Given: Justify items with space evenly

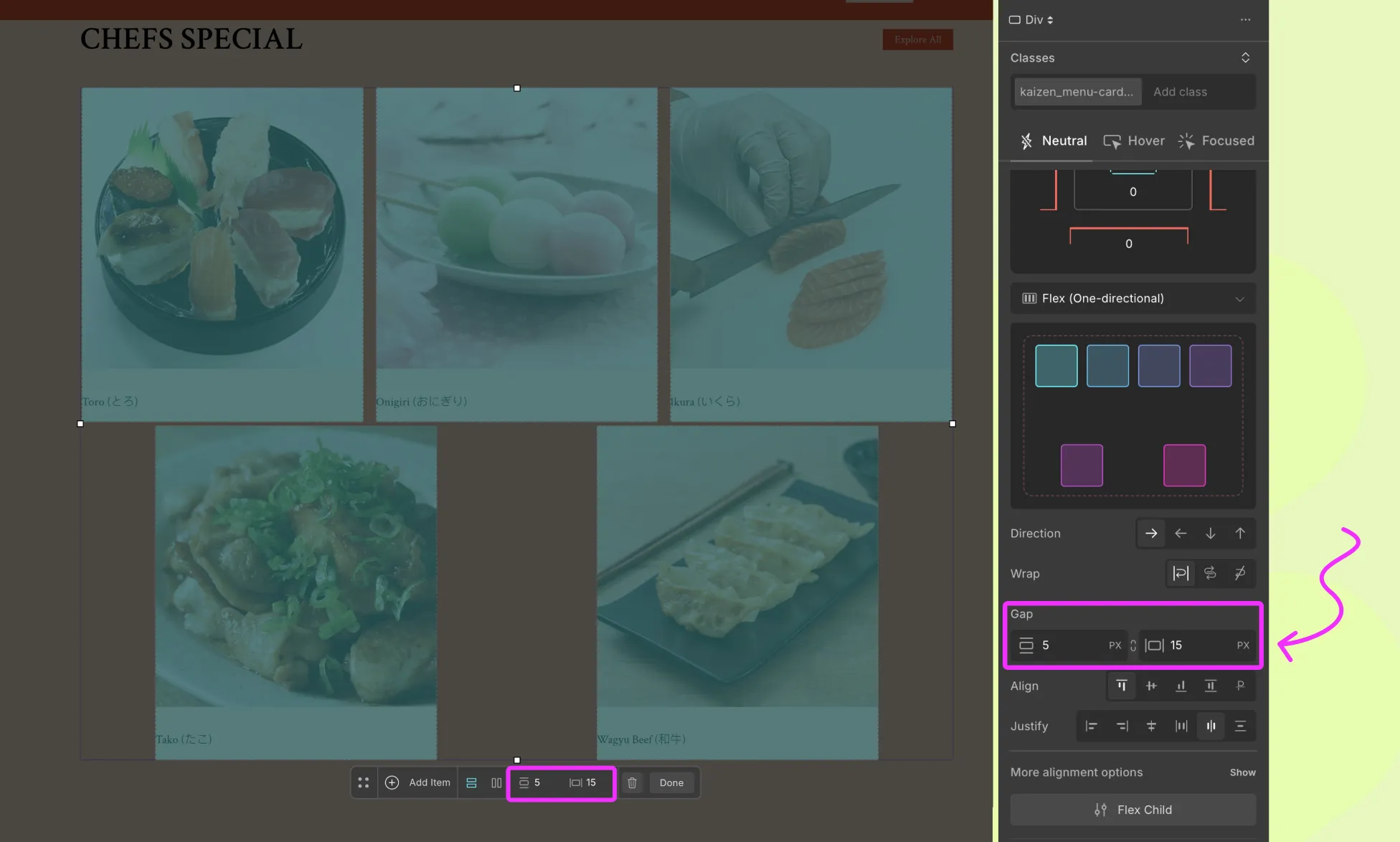Looking at the screenshot, I should (x=1240, y=726).
